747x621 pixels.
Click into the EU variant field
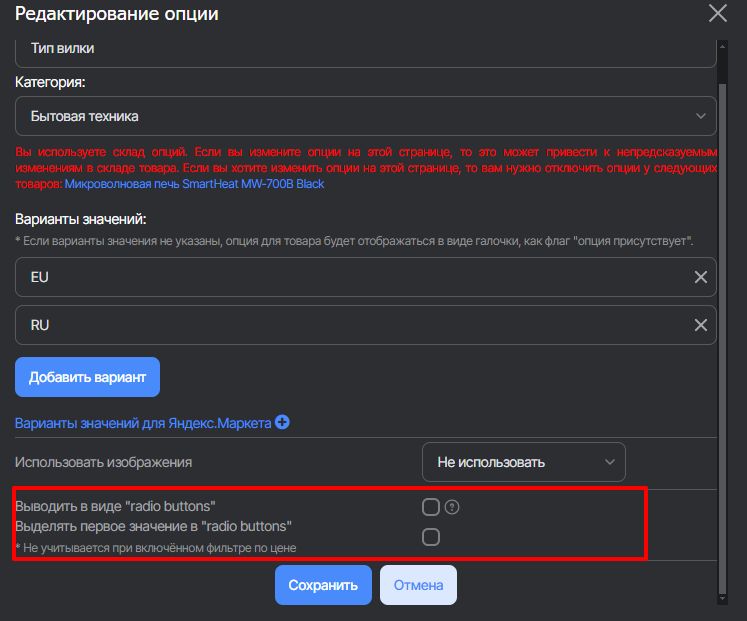(x=350, y=277)
